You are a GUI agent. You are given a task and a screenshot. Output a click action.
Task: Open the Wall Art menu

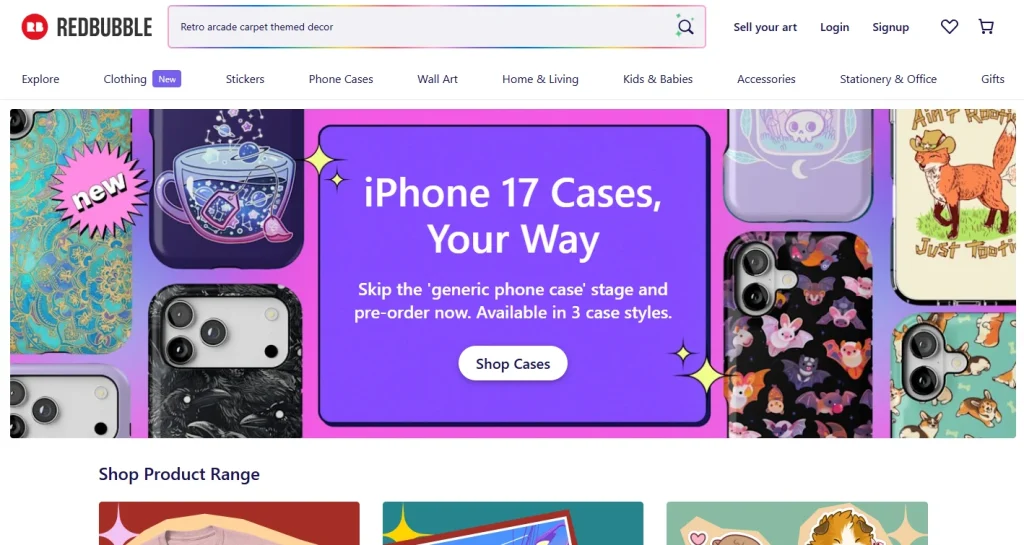tap(438, 79)
